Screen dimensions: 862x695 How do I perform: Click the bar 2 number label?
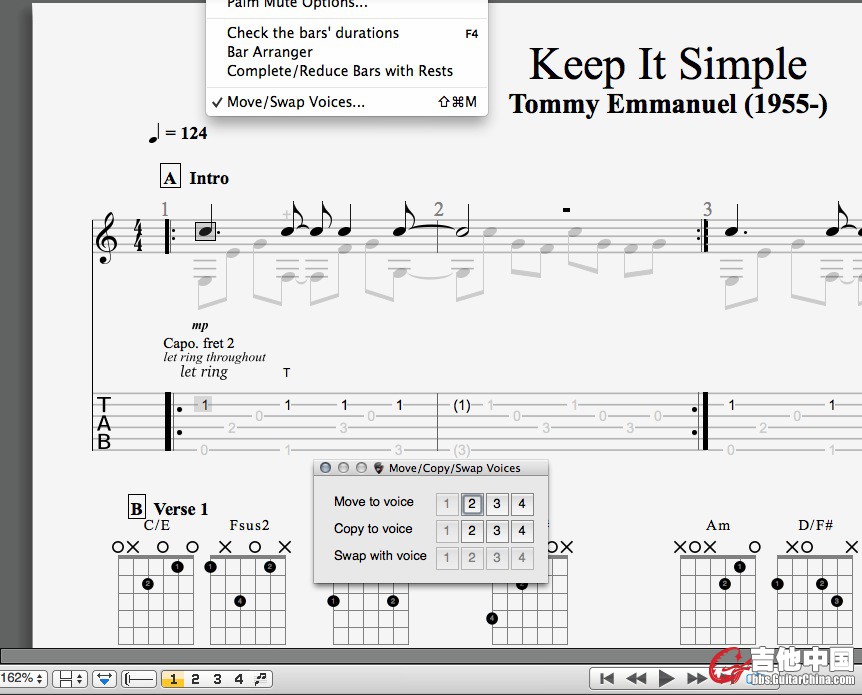[438, 209]
